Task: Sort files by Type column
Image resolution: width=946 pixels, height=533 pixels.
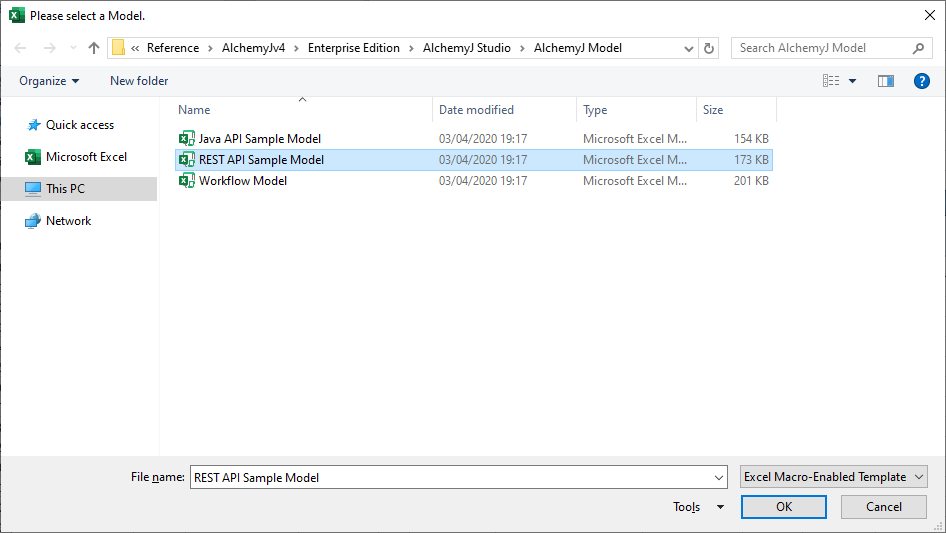Action: tap(636, 110)
